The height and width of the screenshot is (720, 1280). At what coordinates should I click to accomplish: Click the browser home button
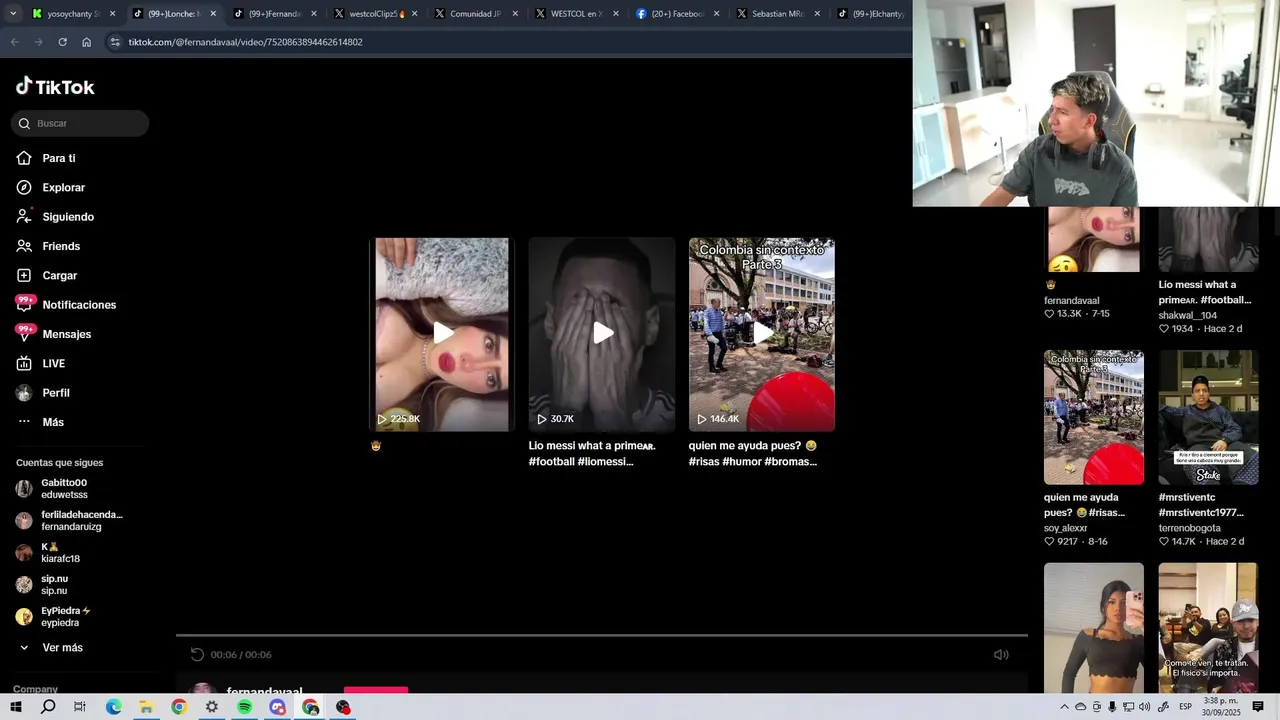[86, 42]
